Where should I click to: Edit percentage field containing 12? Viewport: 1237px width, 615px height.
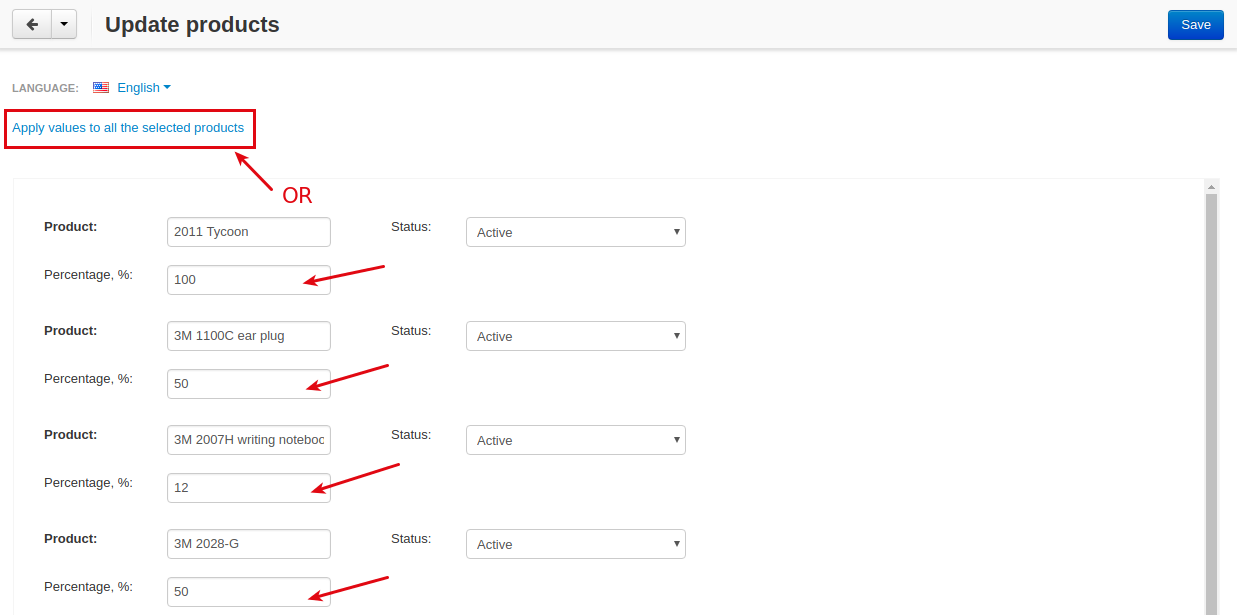249,488
